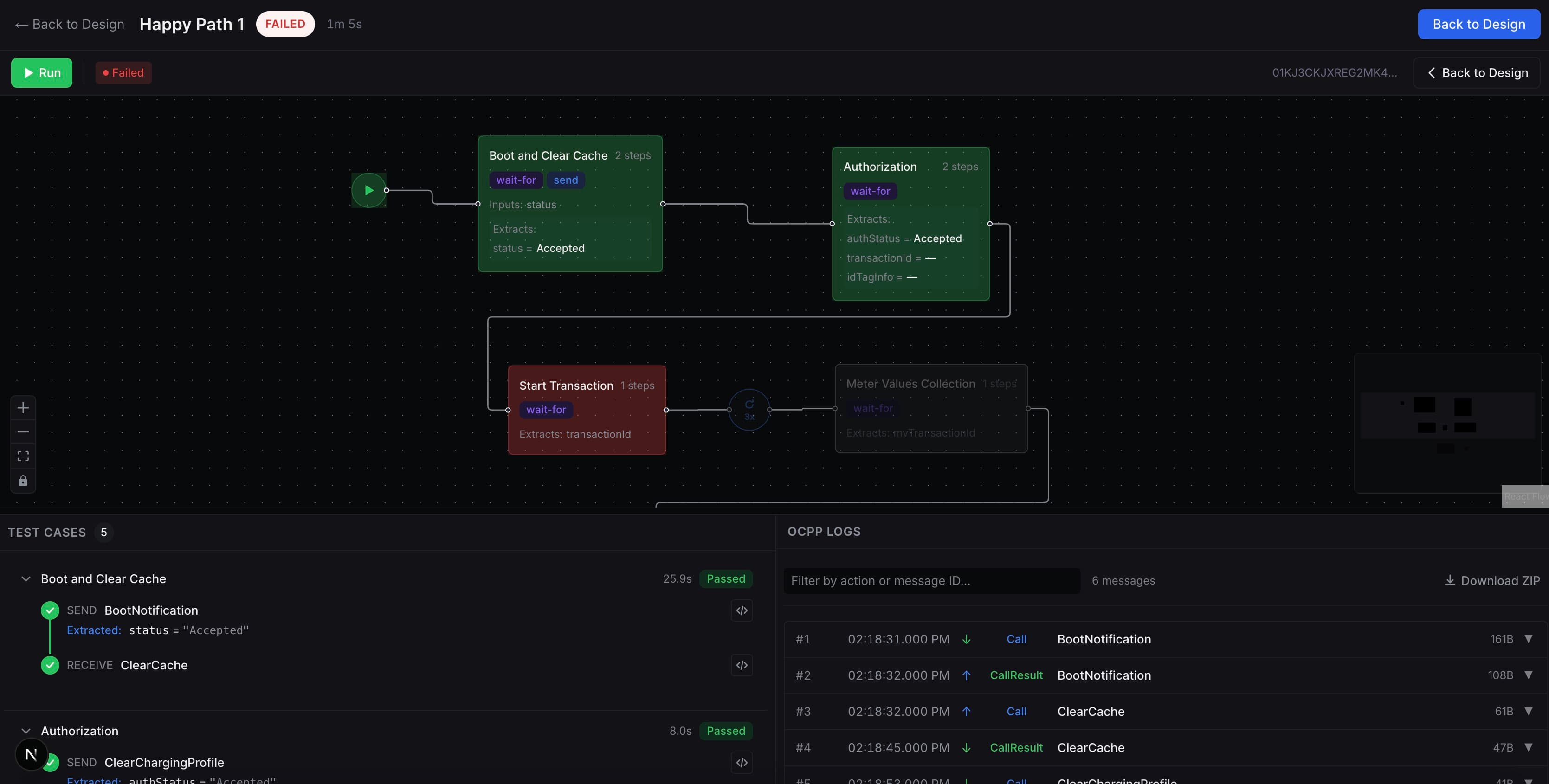Open code view for SEND ClearChargingProfile step
Image resolution: width=1549 pixels, height=784 pixels.
tap(741, 762)
